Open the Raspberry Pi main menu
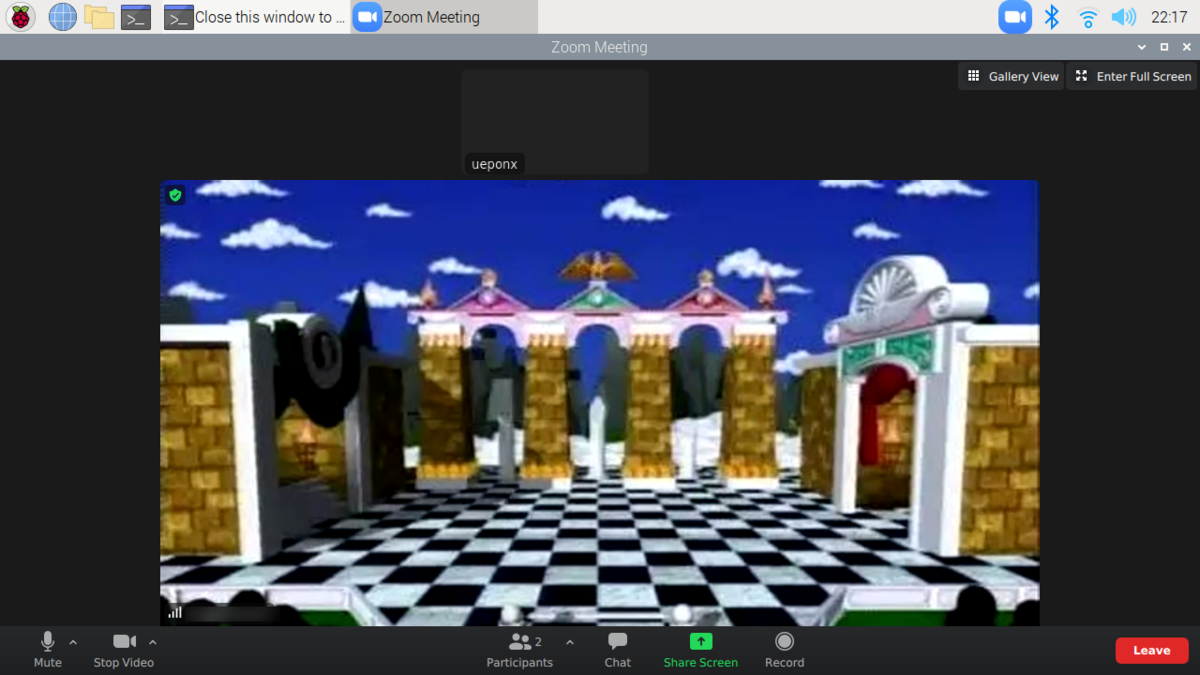Screen dimensions: 1200x675 pyautogui.click(x=21, y=17)
